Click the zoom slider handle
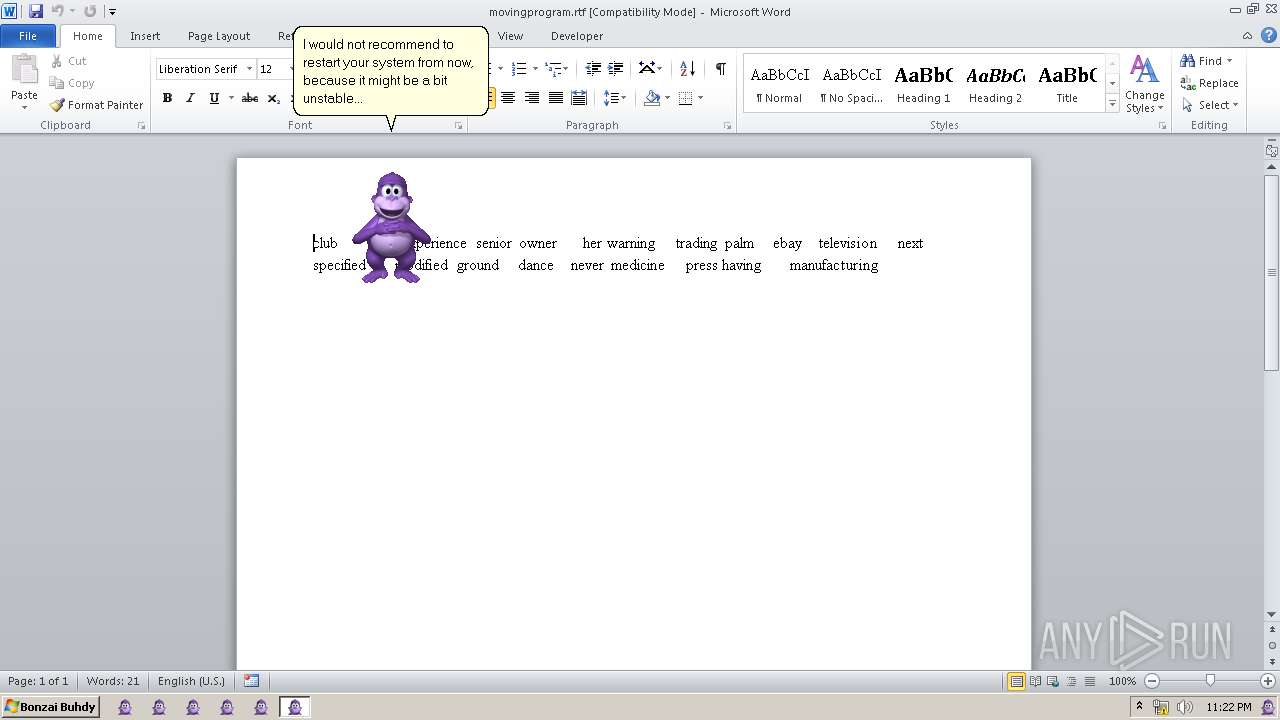The image size is (1280, 720). point(1210,681)
